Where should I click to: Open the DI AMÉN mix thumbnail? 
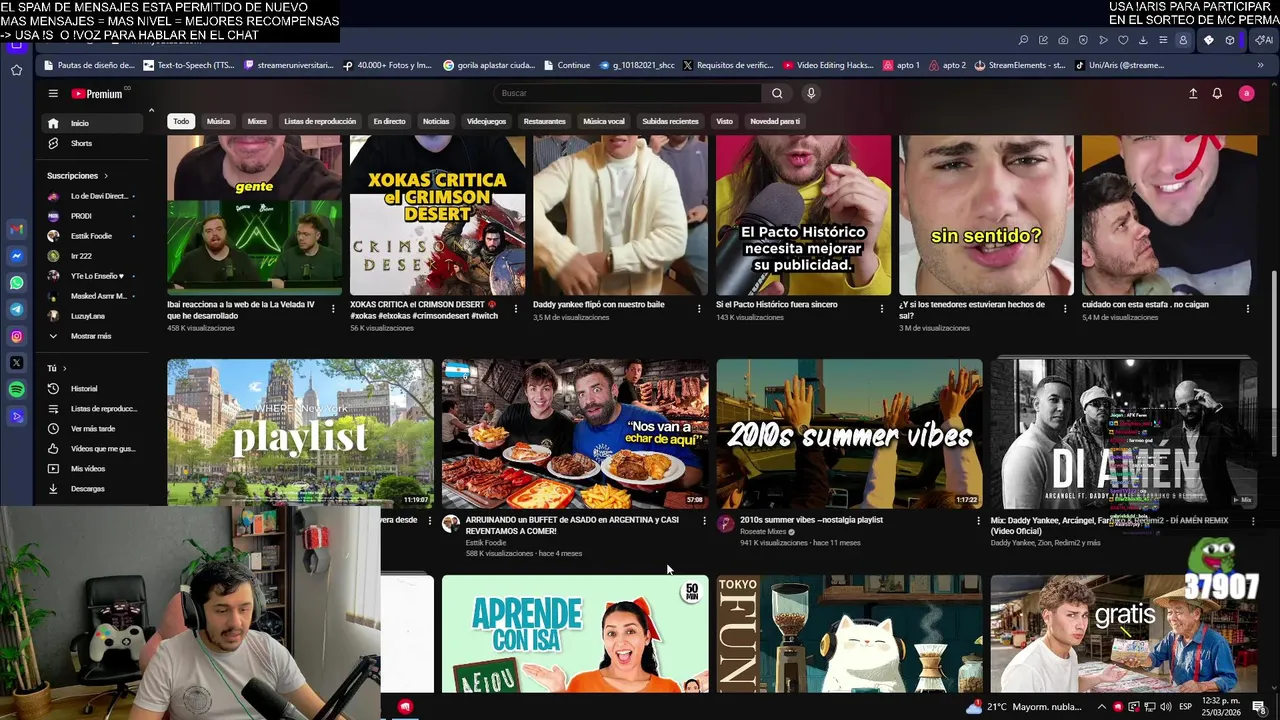[1124, 434]
